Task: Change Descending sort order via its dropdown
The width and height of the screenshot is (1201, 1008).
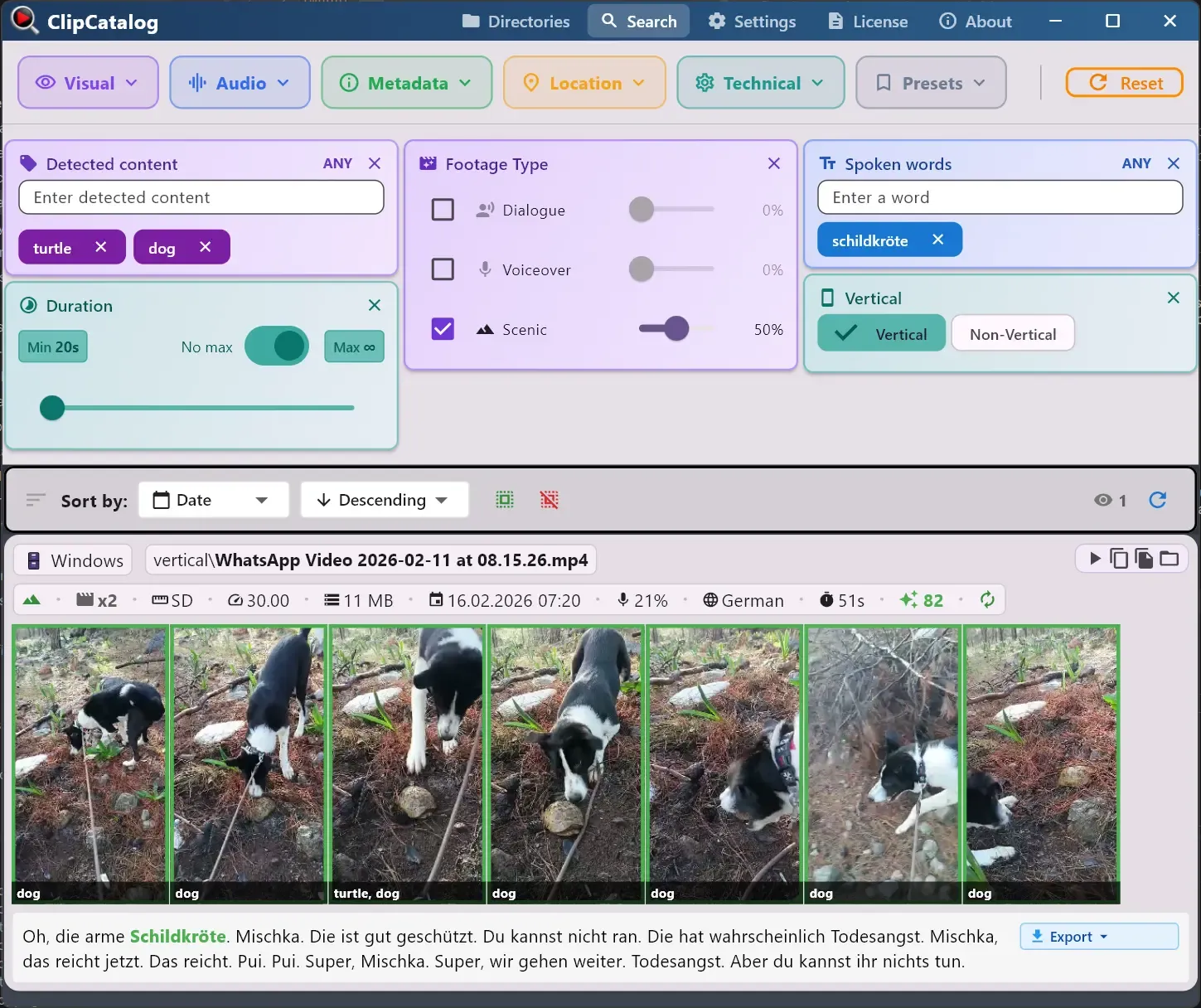Action: (384, 500)
